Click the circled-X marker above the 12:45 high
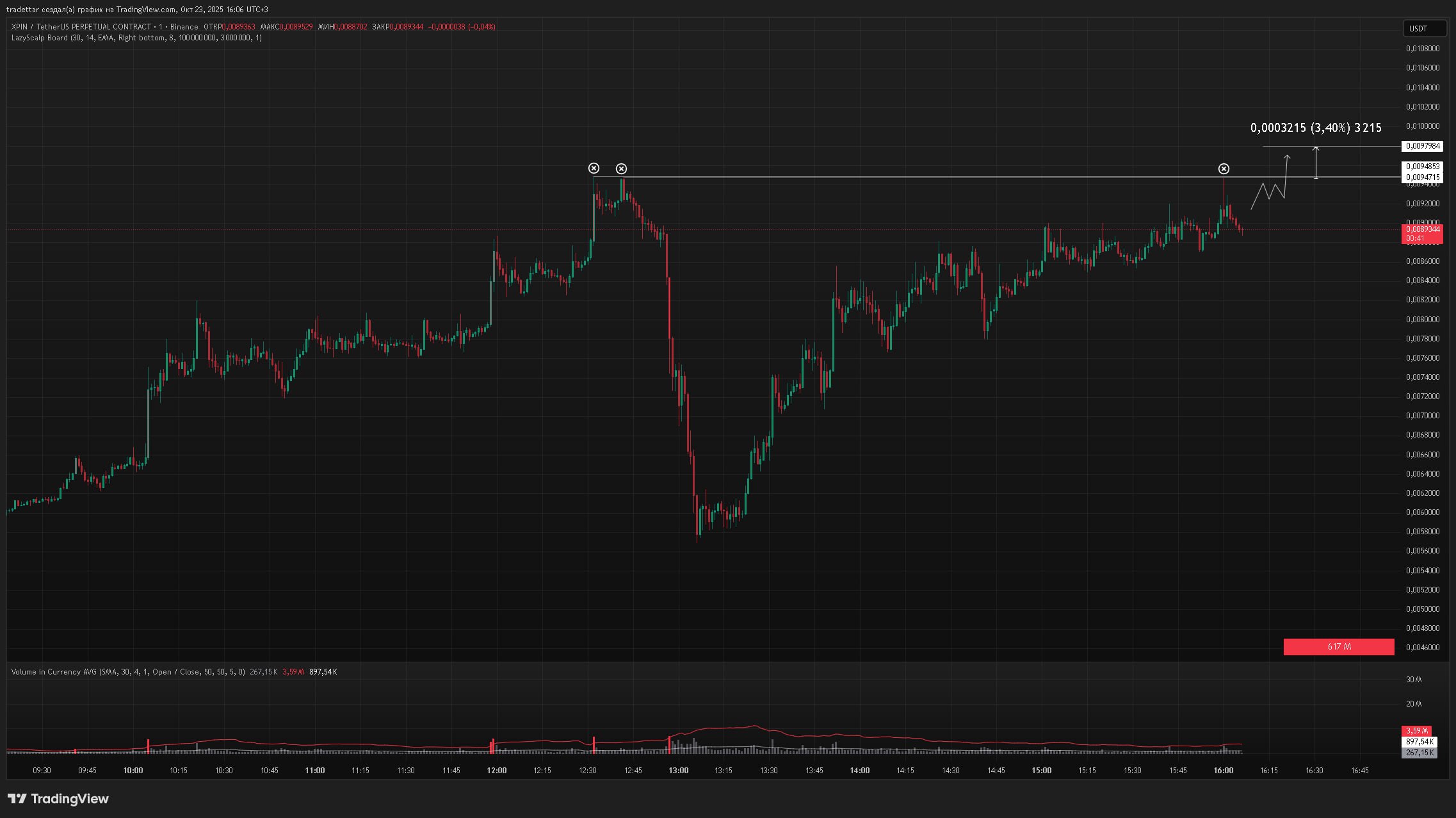 (621, 169)
